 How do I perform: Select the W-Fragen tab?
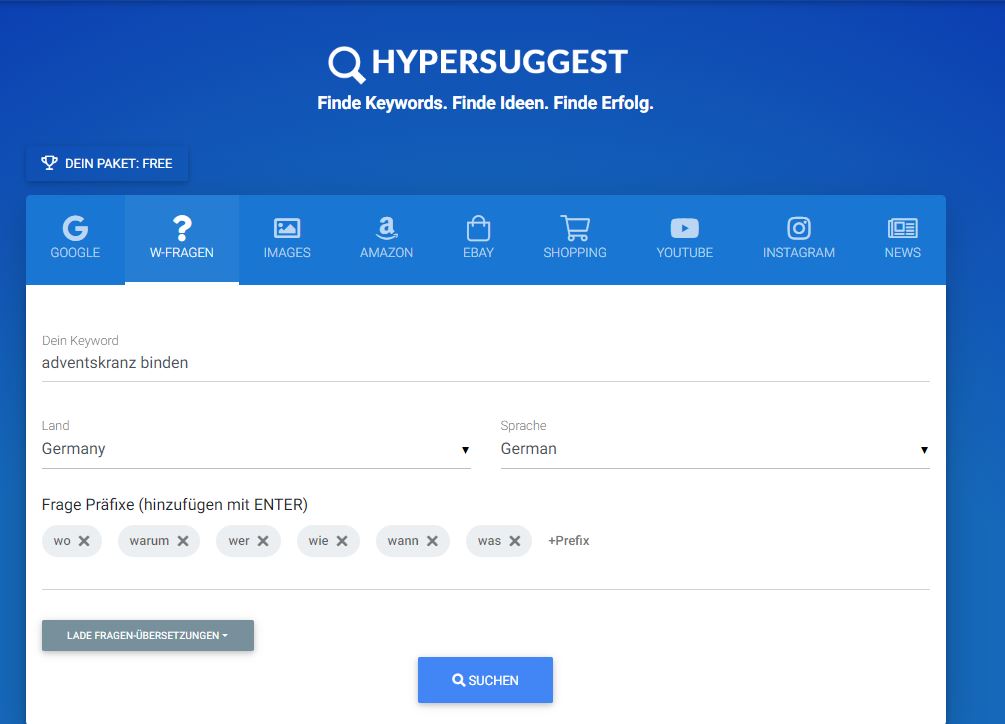(181, 239)
